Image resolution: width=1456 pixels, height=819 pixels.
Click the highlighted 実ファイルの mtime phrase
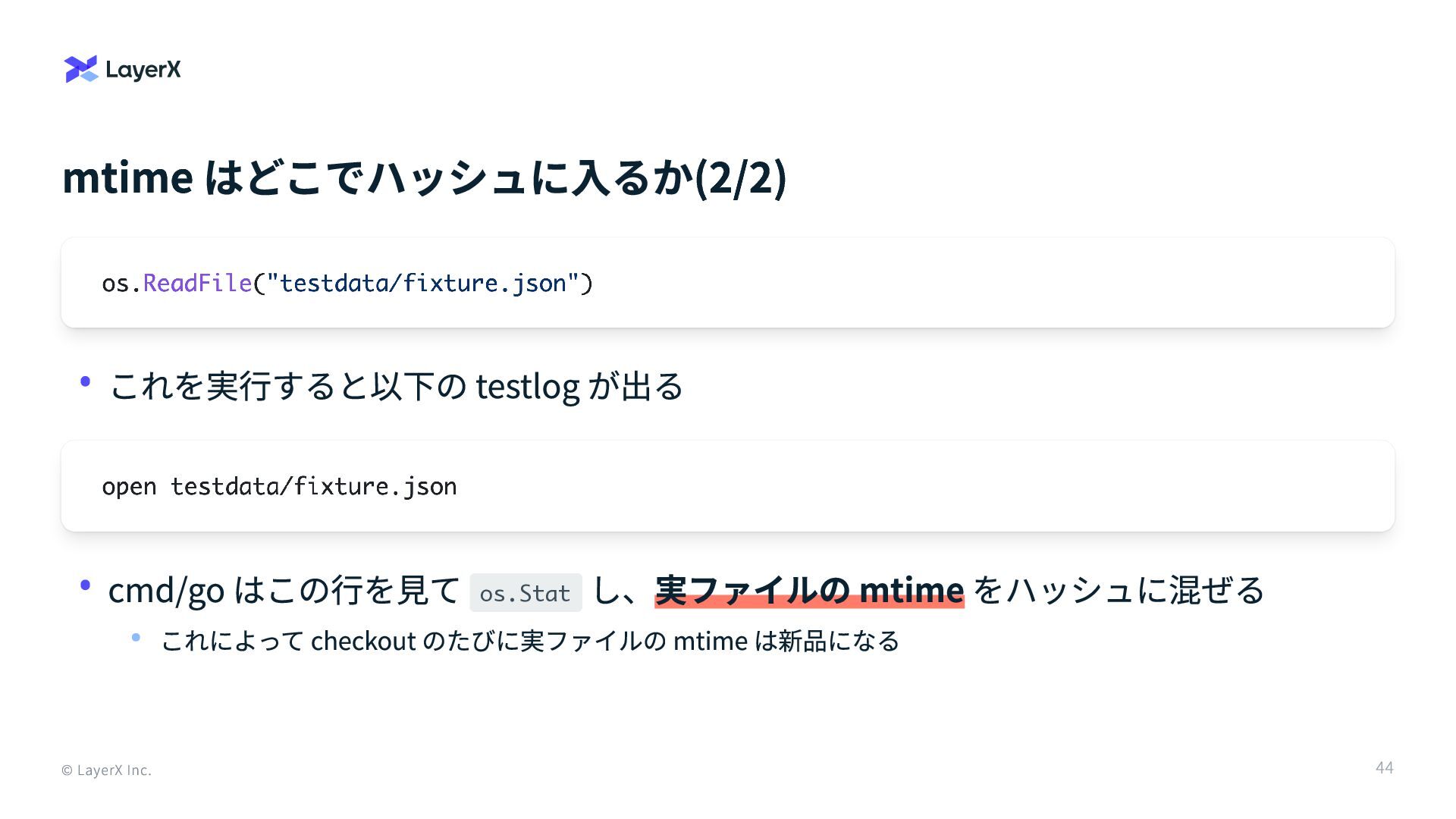[809, 590]
